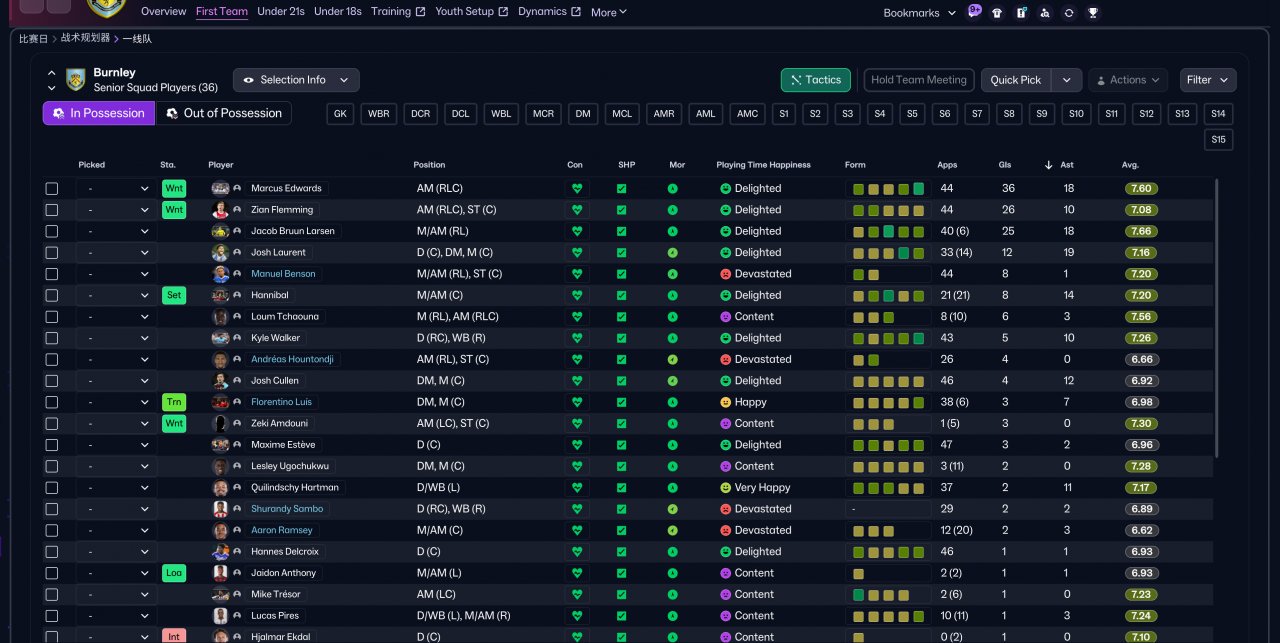Click Manuel Benson's devastated face icon
The image size is (1280, 643).
pyautogui.click(x=726, y=274)
